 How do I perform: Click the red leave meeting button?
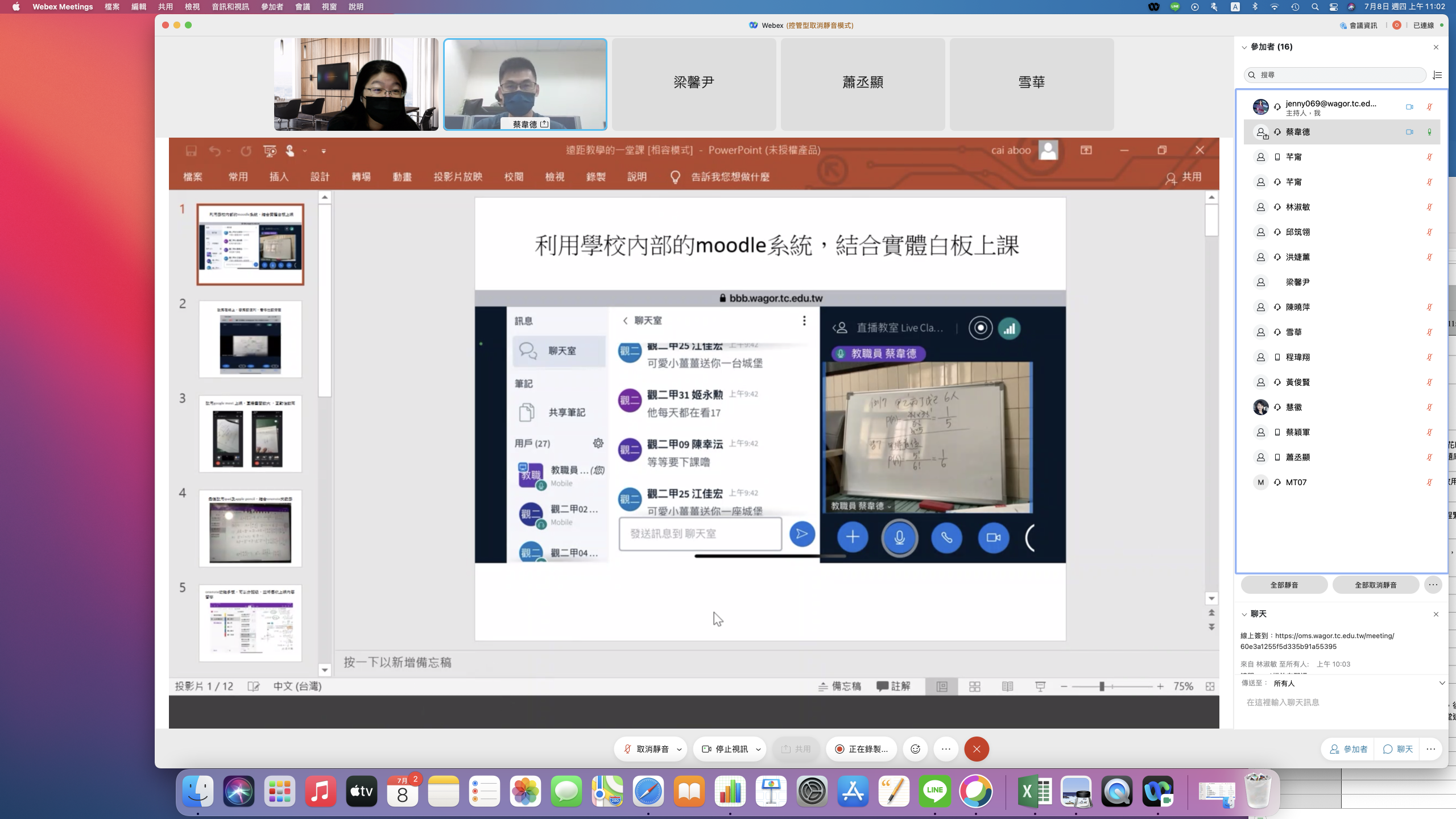(x=977, y=749)
